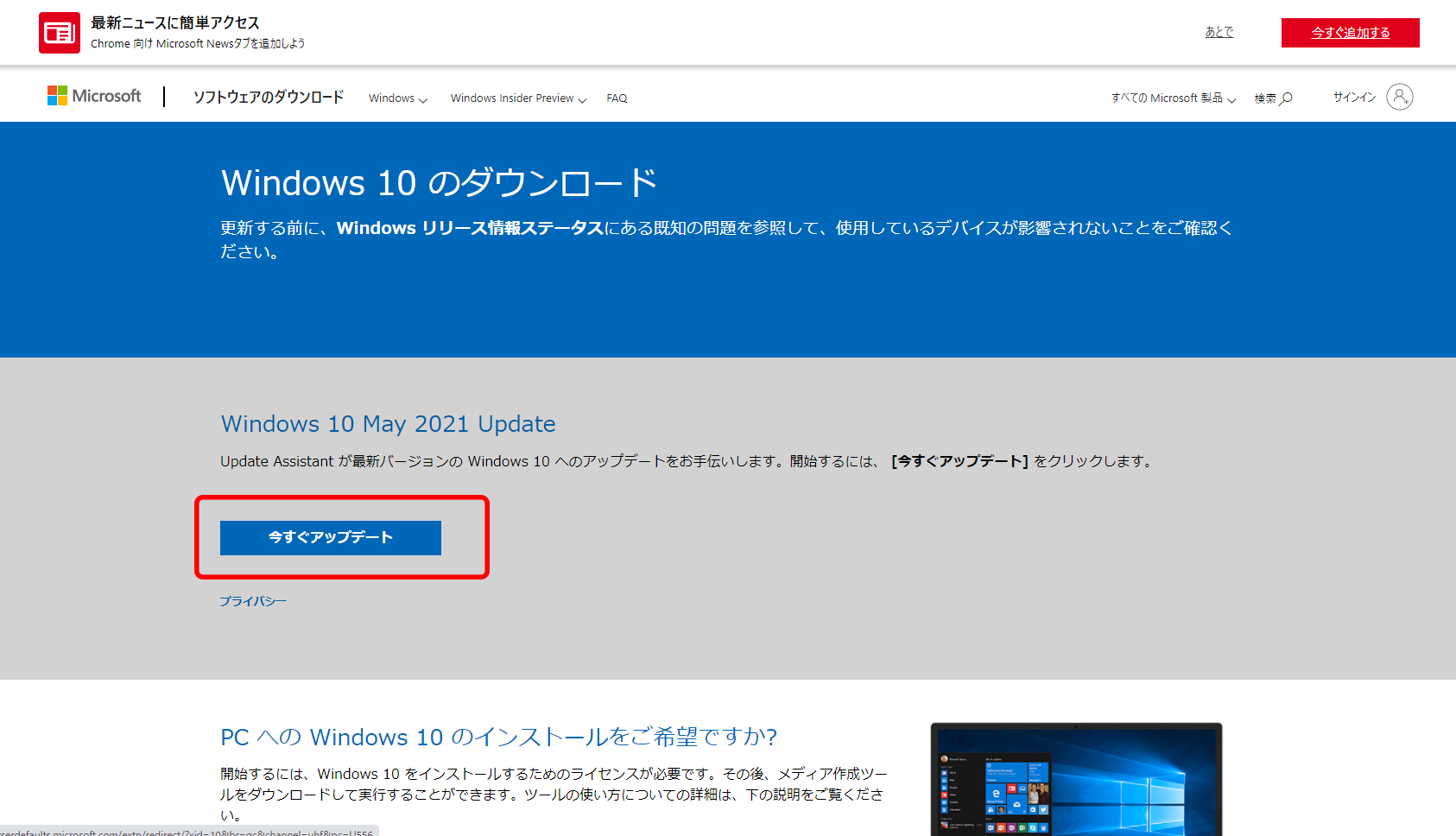
Task: Open the sign-in account avatar icon
Action: (1400, 97)
